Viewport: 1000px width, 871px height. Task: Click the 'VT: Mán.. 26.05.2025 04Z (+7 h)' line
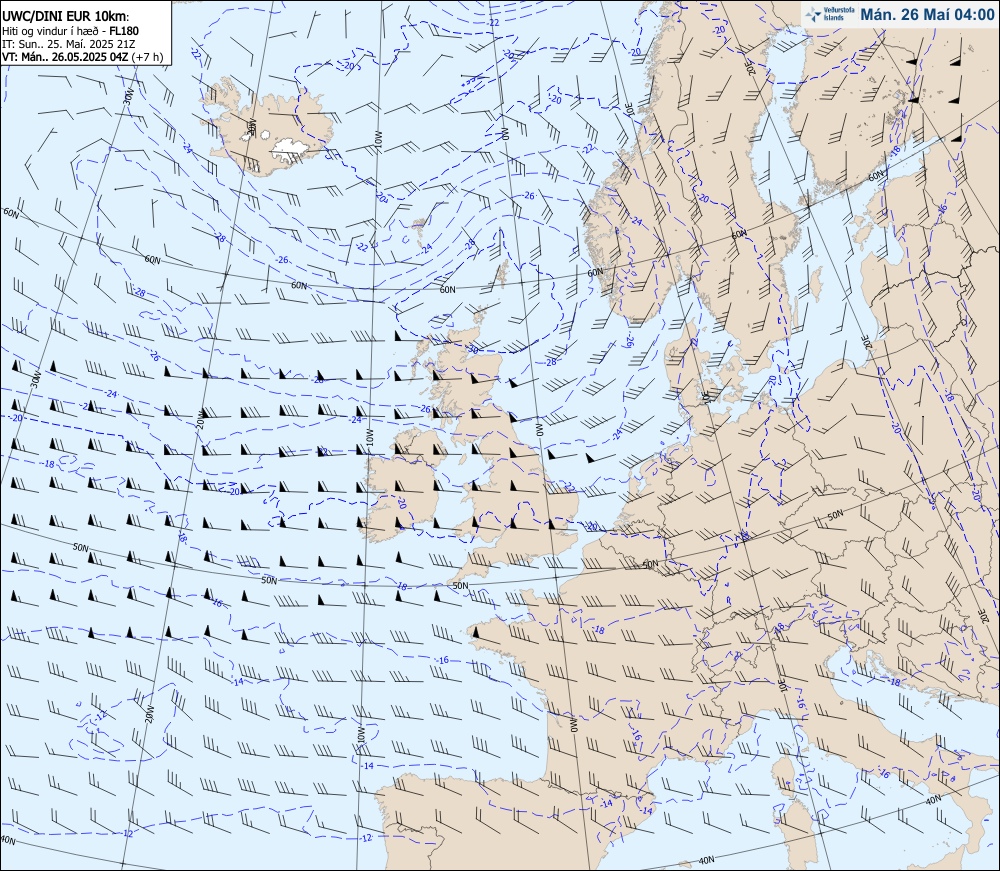[x=82, y=56]
